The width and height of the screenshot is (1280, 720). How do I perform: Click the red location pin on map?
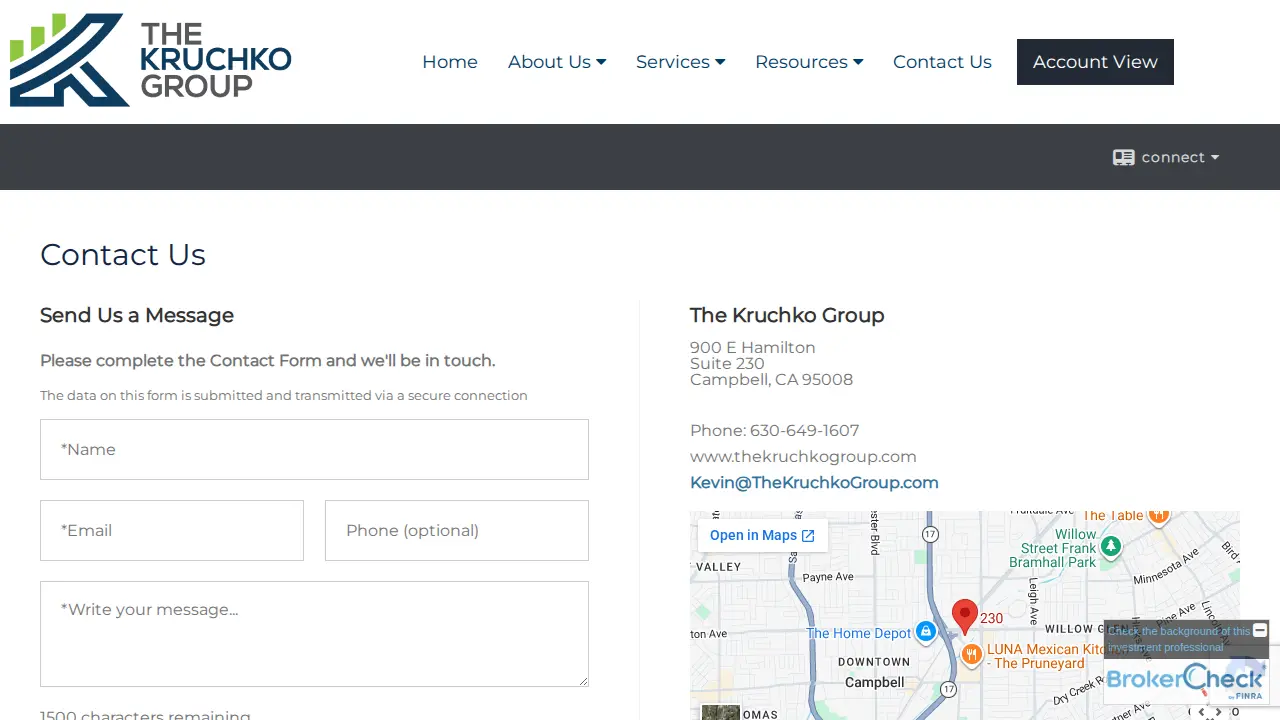point(964,616)
